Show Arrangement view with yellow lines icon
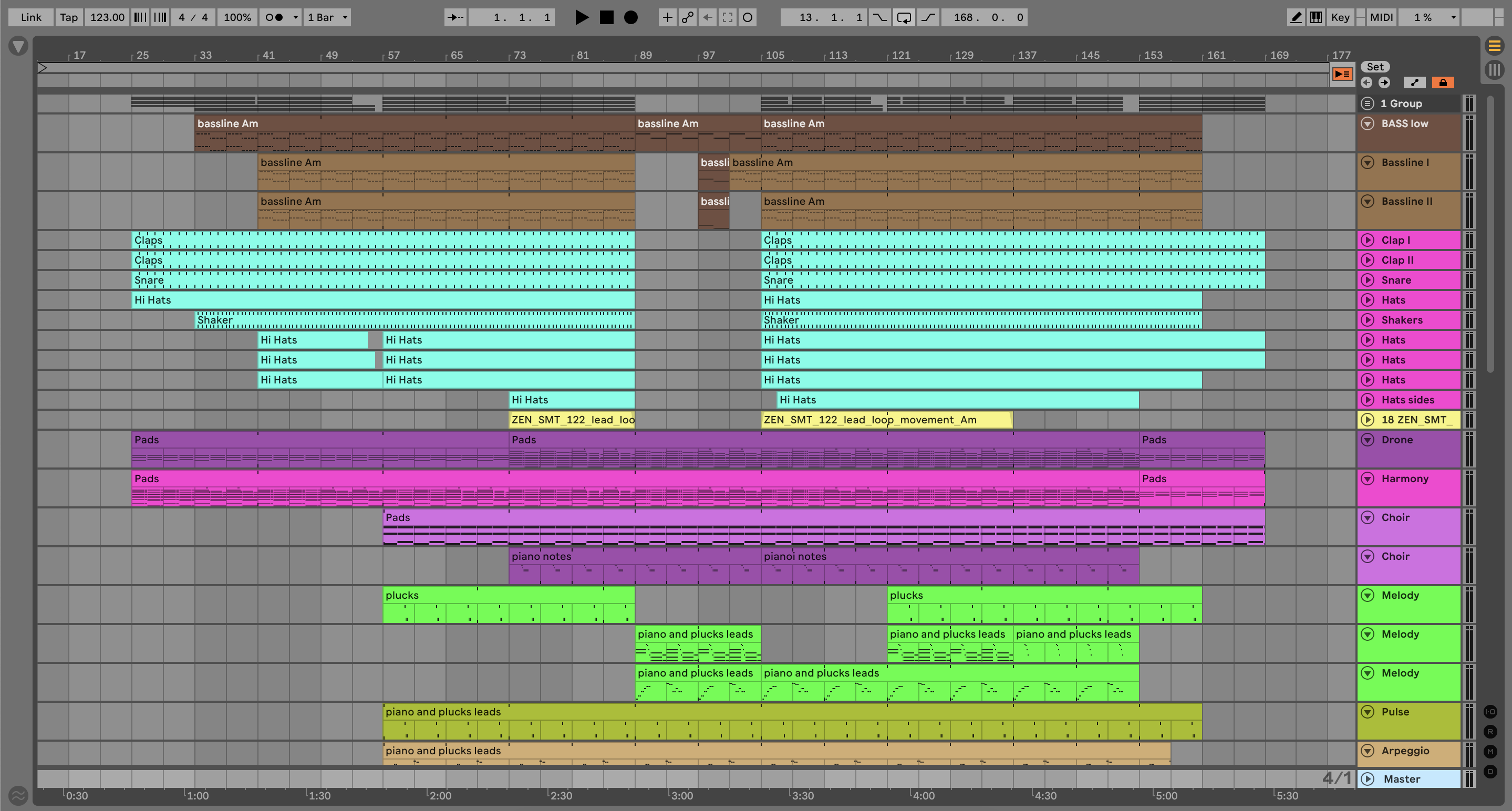 click(1494, 45)
